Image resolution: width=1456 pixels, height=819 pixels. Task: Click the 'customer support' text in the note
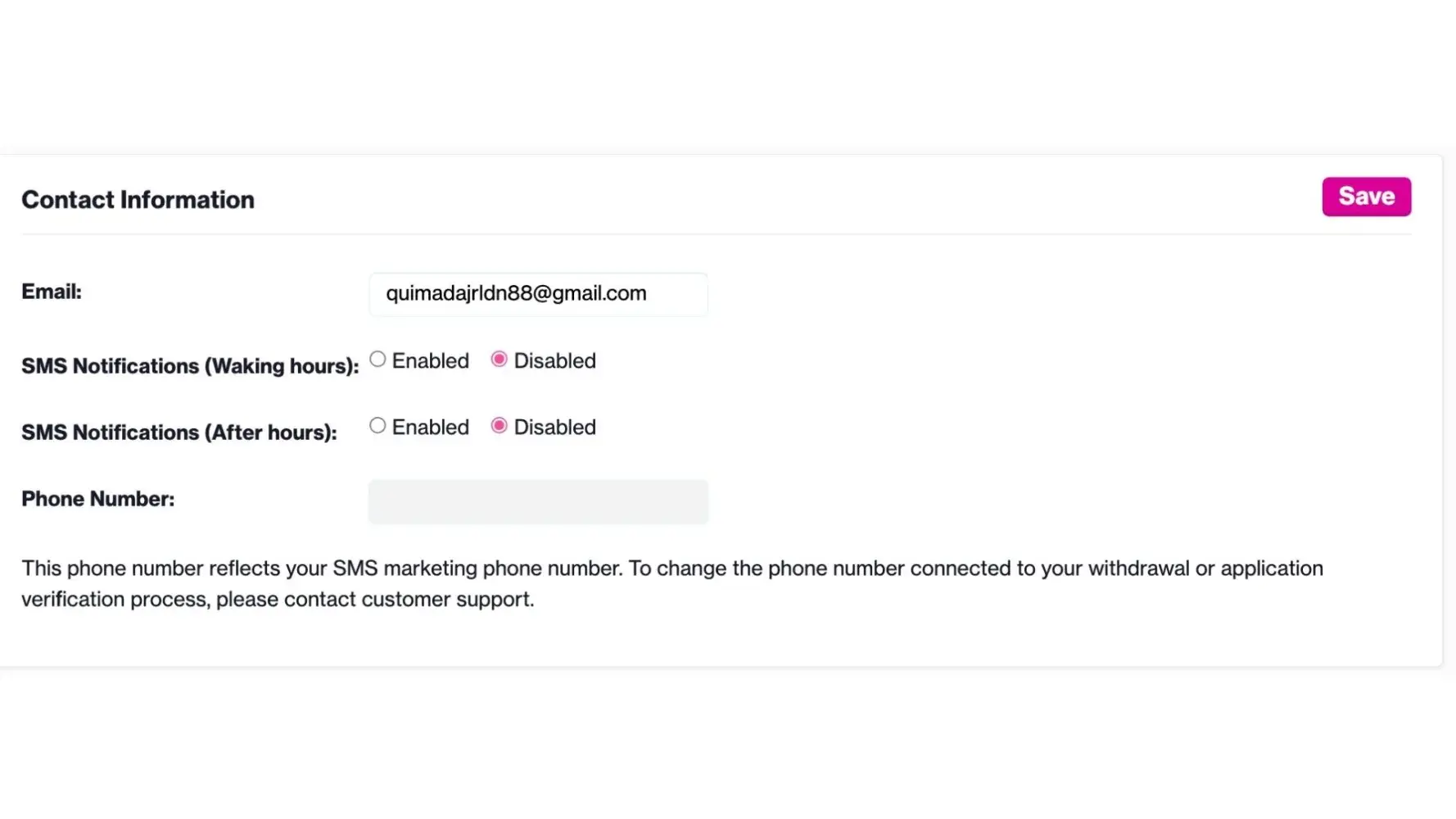[x=447, y=600]
